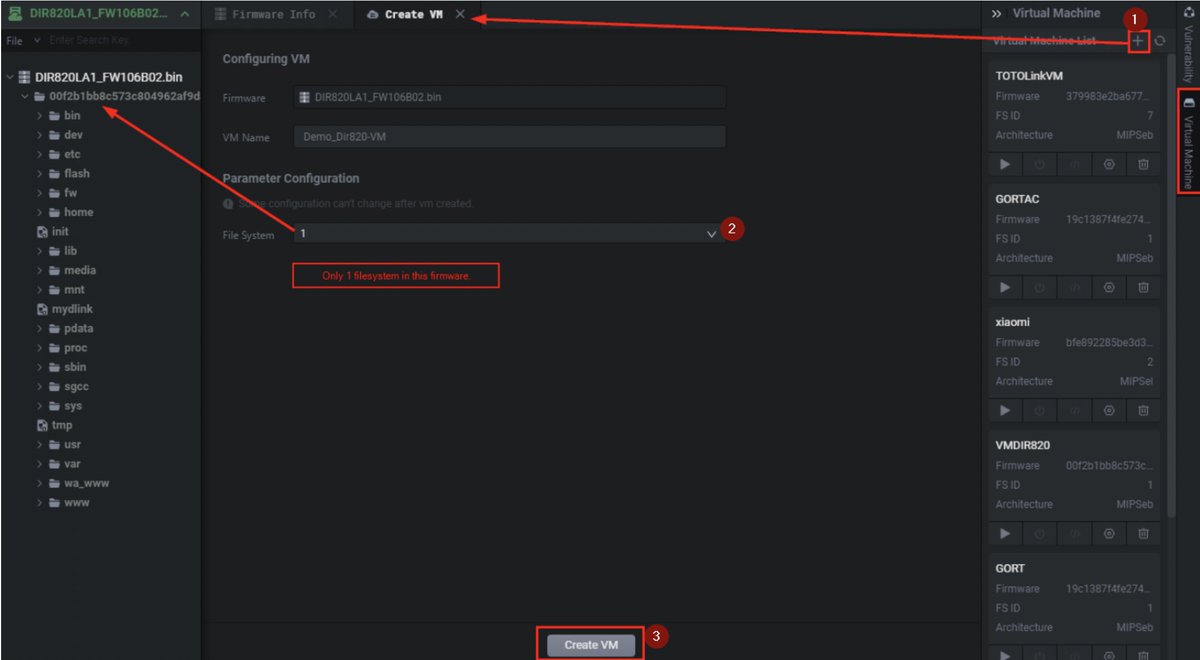Viewport: 1200px width, 660px height.
Task: Expand the lib folder
Action: tap(40, 251)
